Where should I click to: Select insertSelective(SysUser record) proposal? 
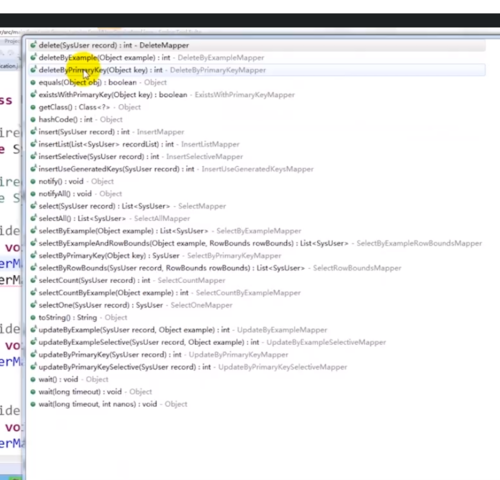click(x=257, y=157)
